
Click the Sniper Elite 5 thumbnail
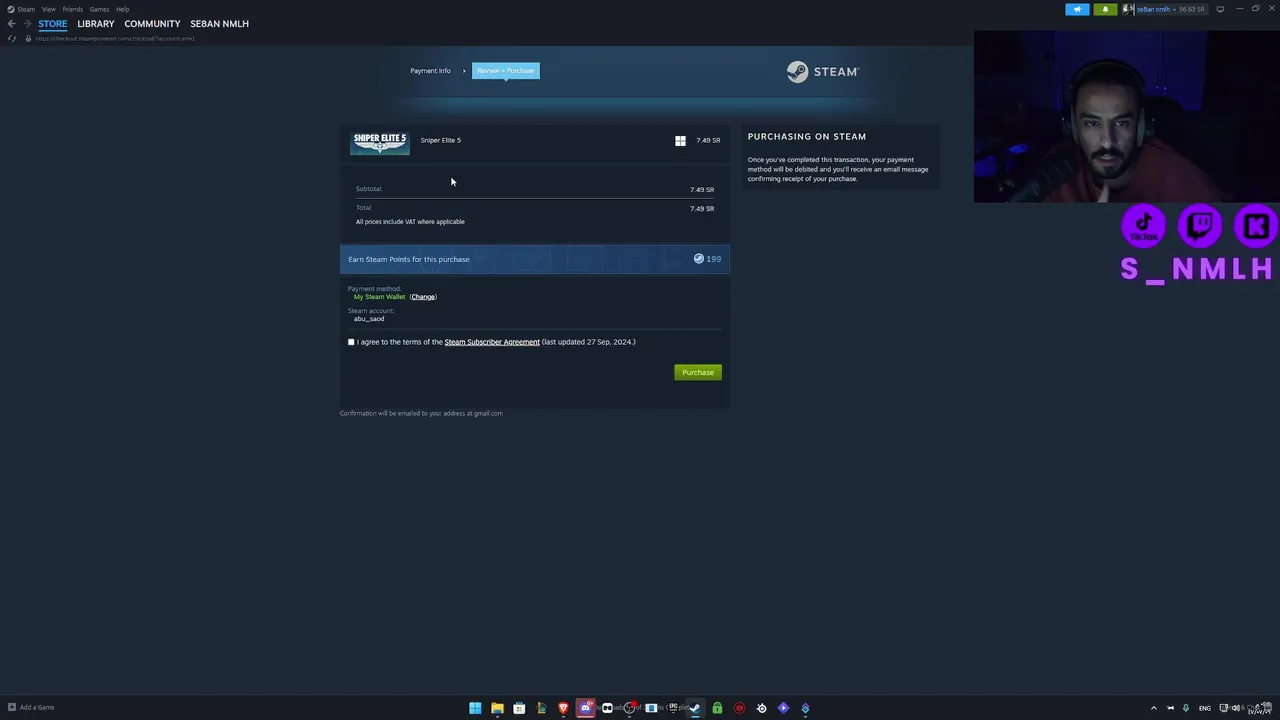380,143
